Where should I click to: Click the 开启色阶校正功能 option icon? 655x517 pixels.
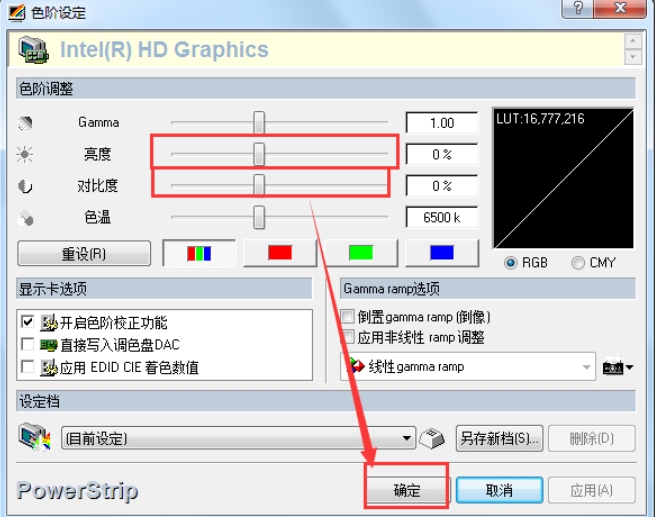click(49, 322)
